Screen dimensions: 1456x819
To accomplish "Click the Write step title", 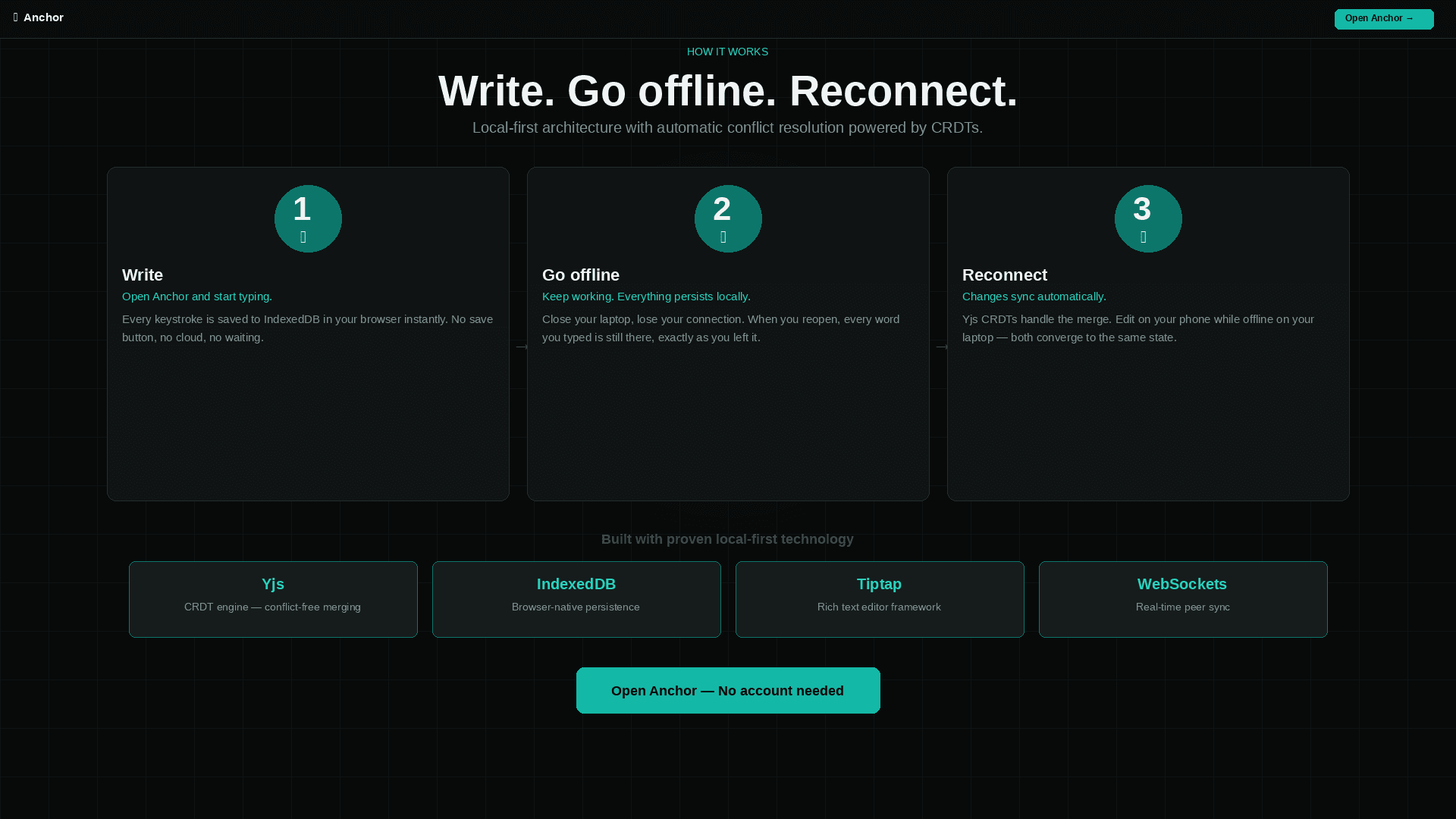I will [x=143, y=275].
